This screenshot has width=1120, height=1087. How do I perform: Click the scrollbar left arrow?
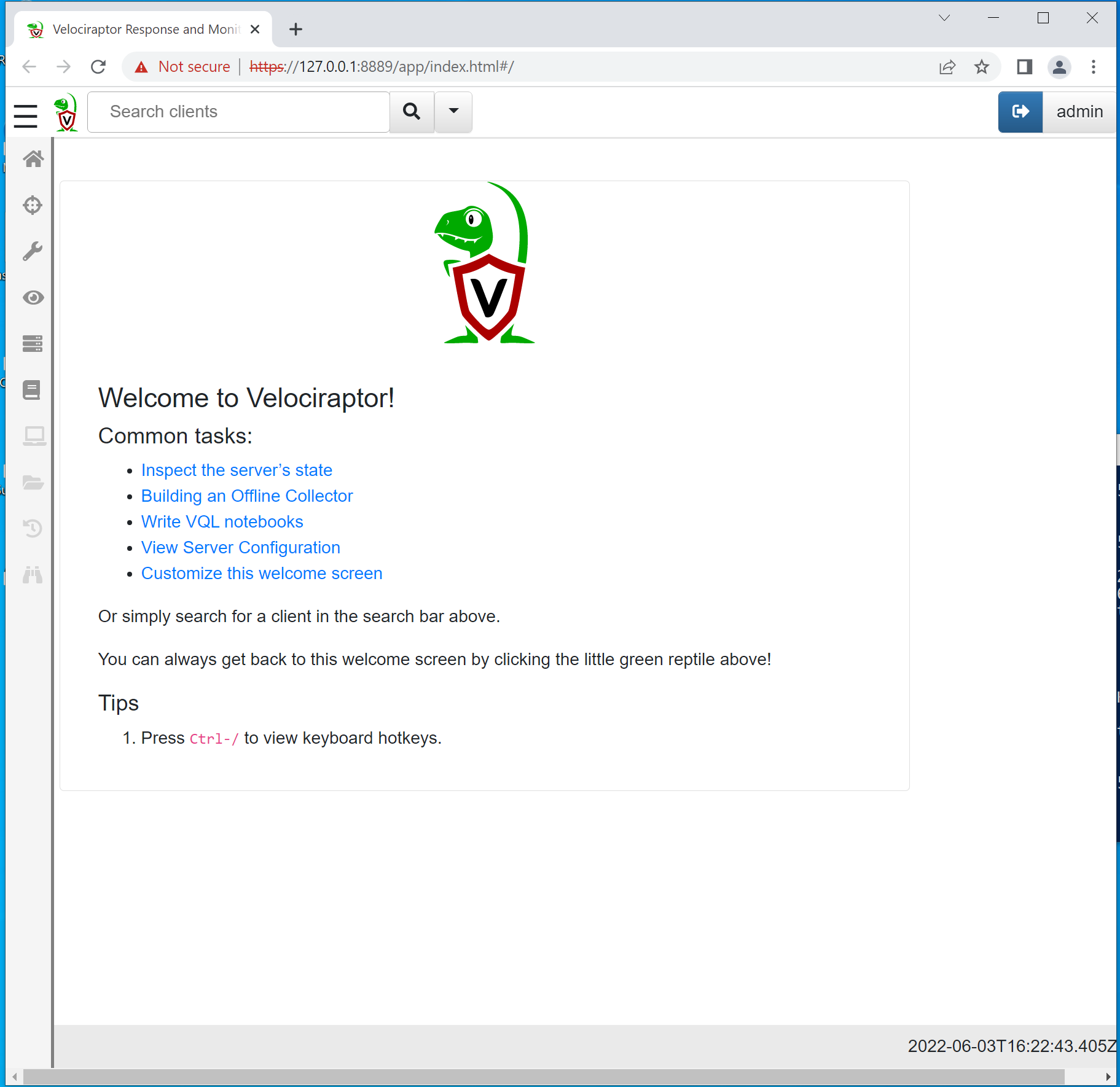(x=14, y=1077)
